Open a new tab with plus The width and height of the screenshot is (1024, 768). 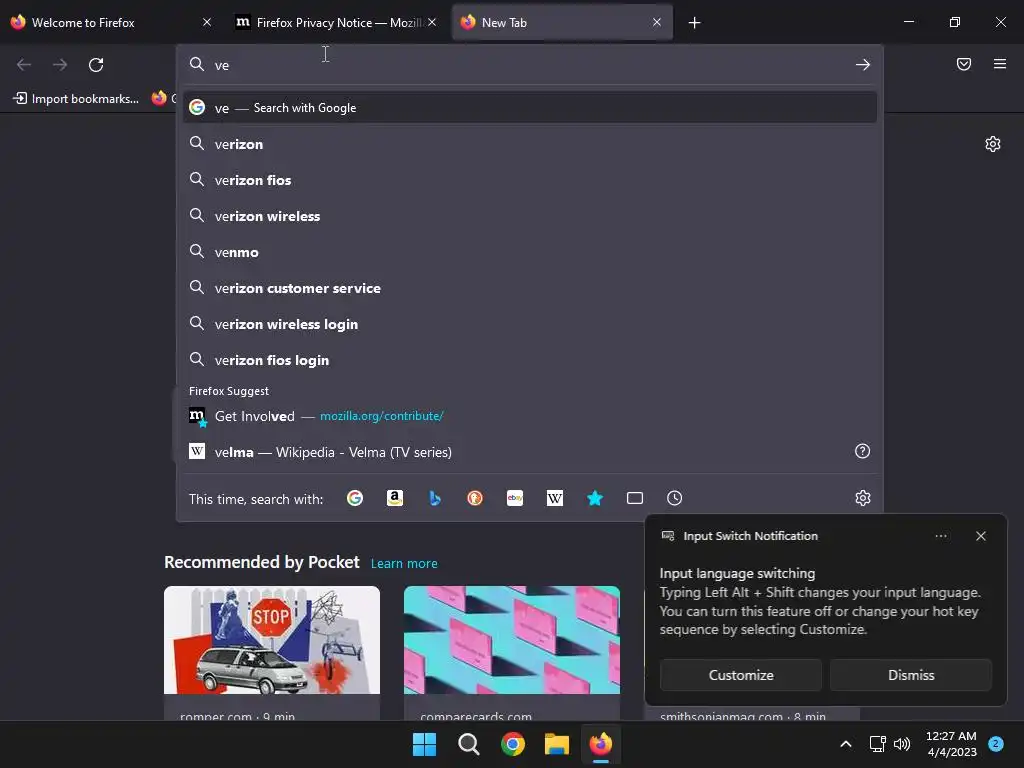[x=694, y=23]
